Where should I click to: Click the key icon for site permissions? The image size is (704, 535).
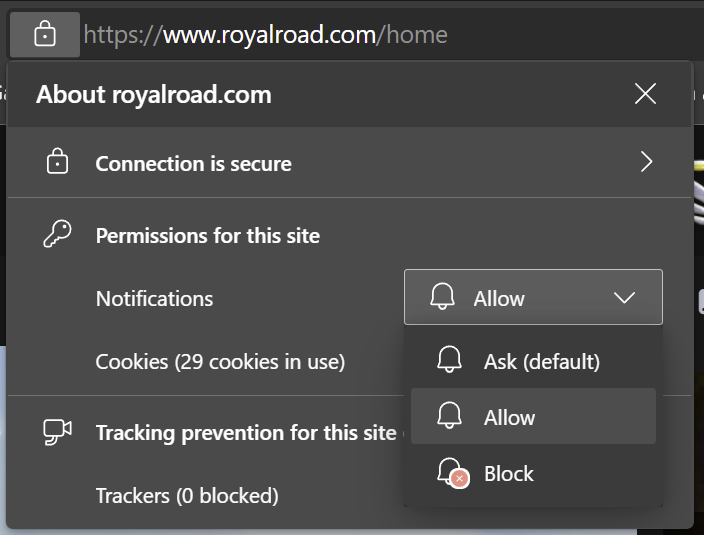[57, 233]
